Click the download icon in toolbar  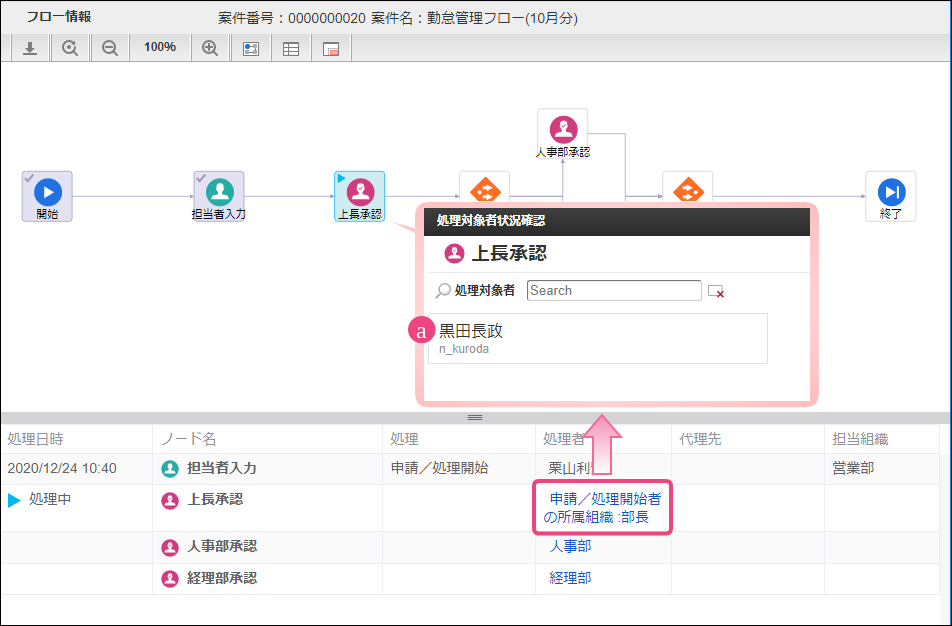(x=30, y=48)
